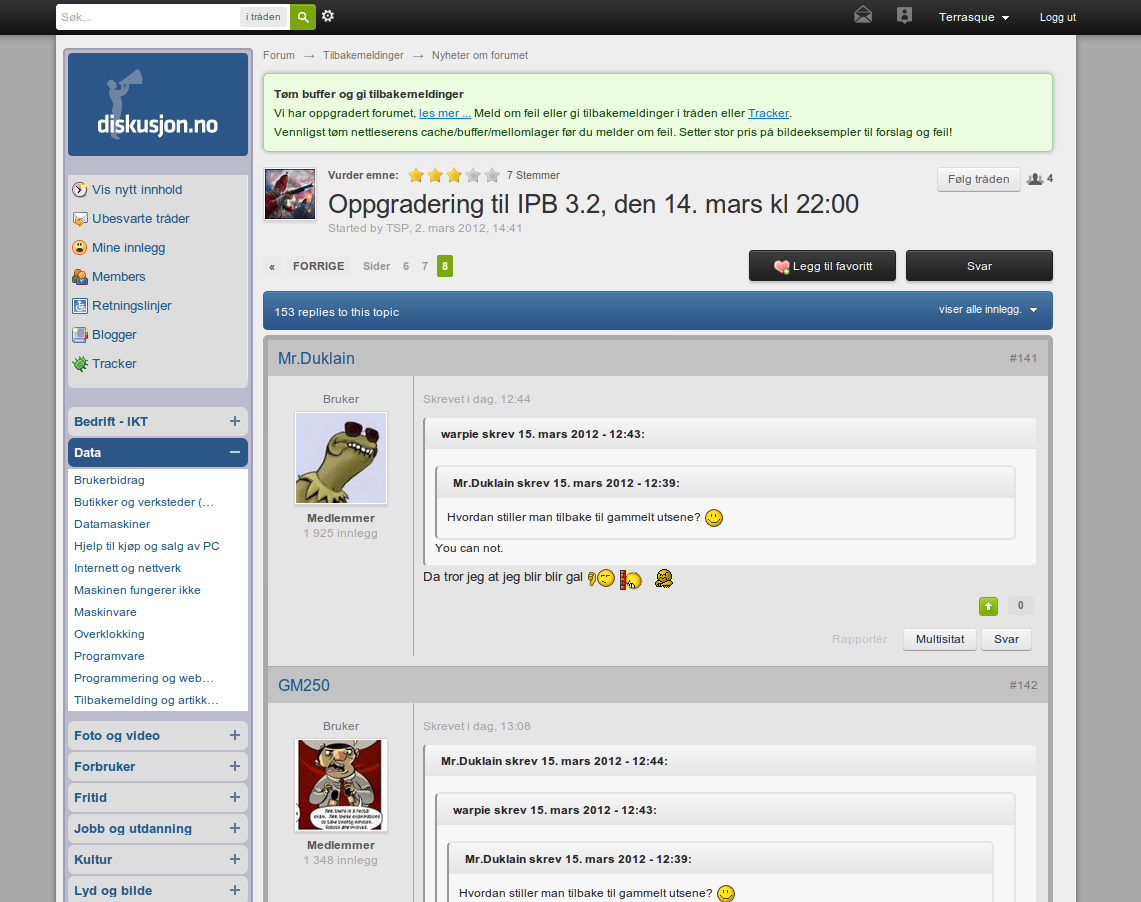Screen dimensions: 1141x902
Task: Open Vis nytt innhold link
Action: [x=137, y=190]
